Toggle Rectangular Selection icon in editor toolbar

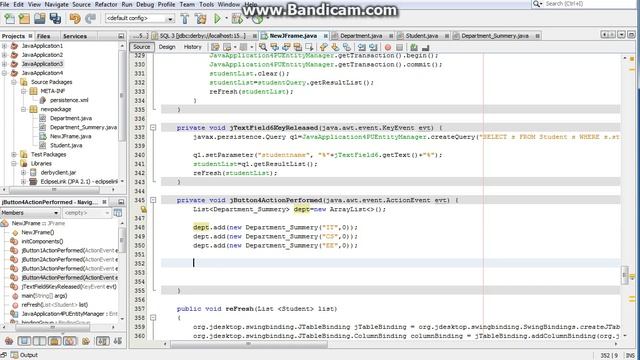point(309,47)
